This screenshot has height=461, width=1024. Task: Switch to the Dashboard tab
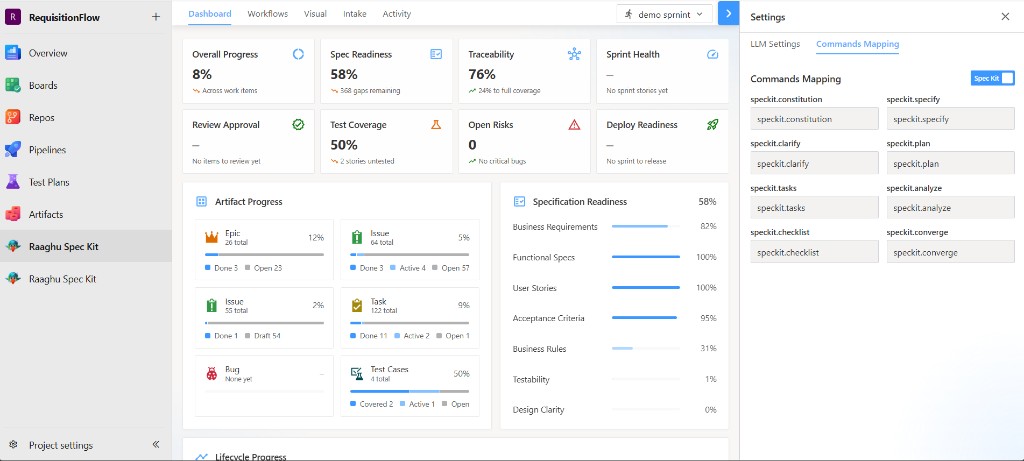tap(210, 14)
